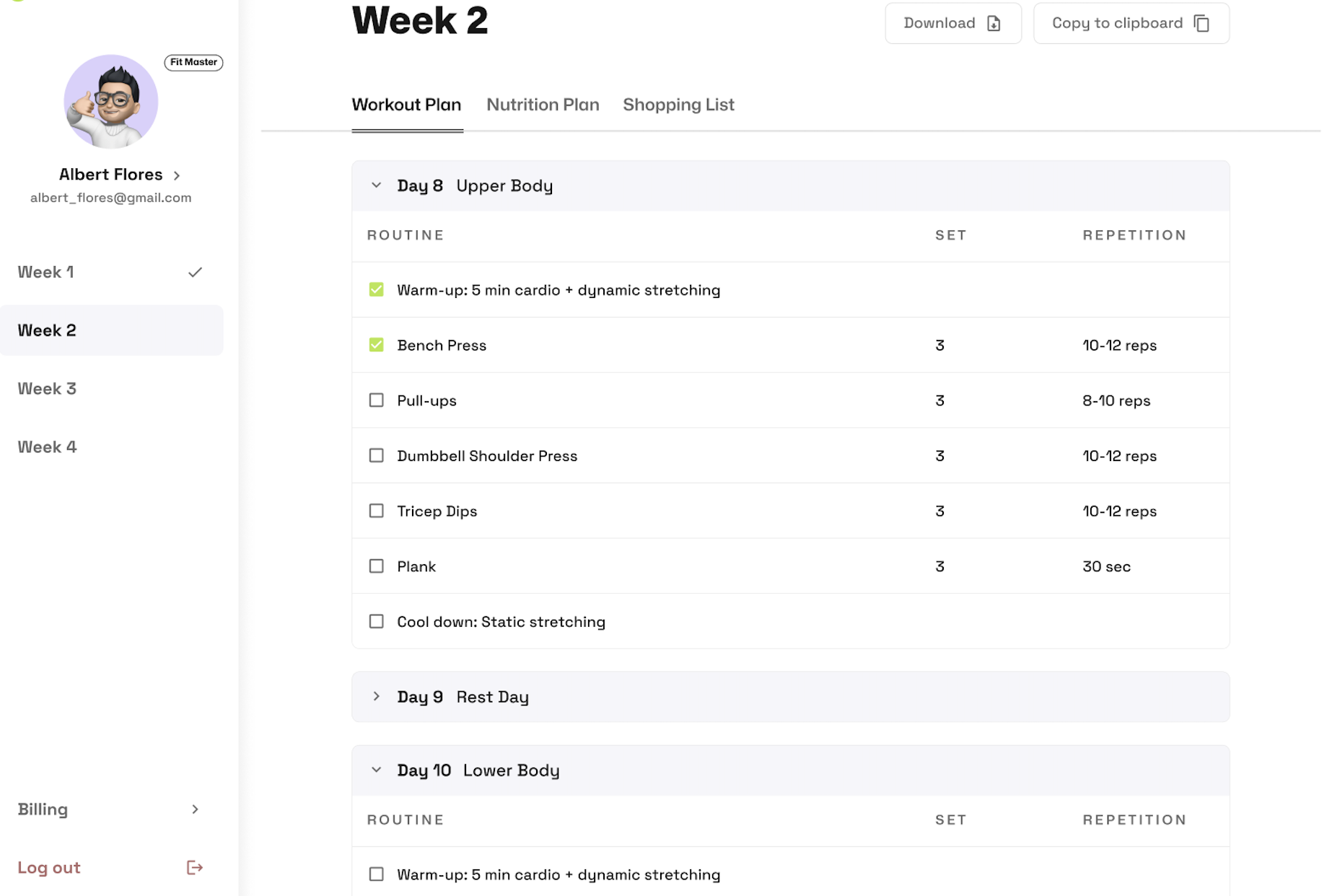The height and width of the screenshot is (896, 1332).
Task: Check the Tricep Dips checkbox
Action: [376, 511]
